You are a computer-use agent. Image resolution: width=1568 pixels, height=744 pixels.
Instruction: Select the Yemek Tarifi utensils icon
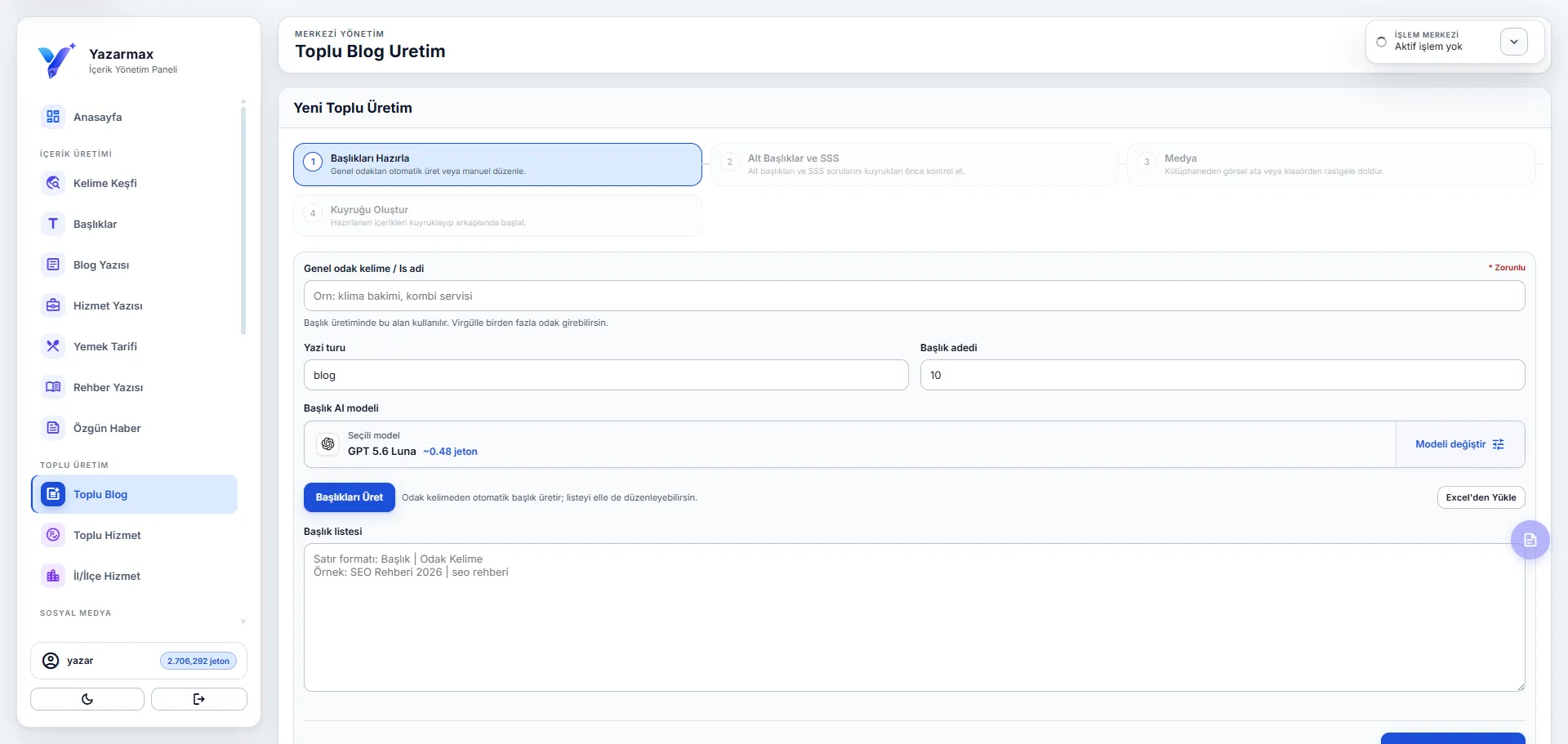(53, 346)
